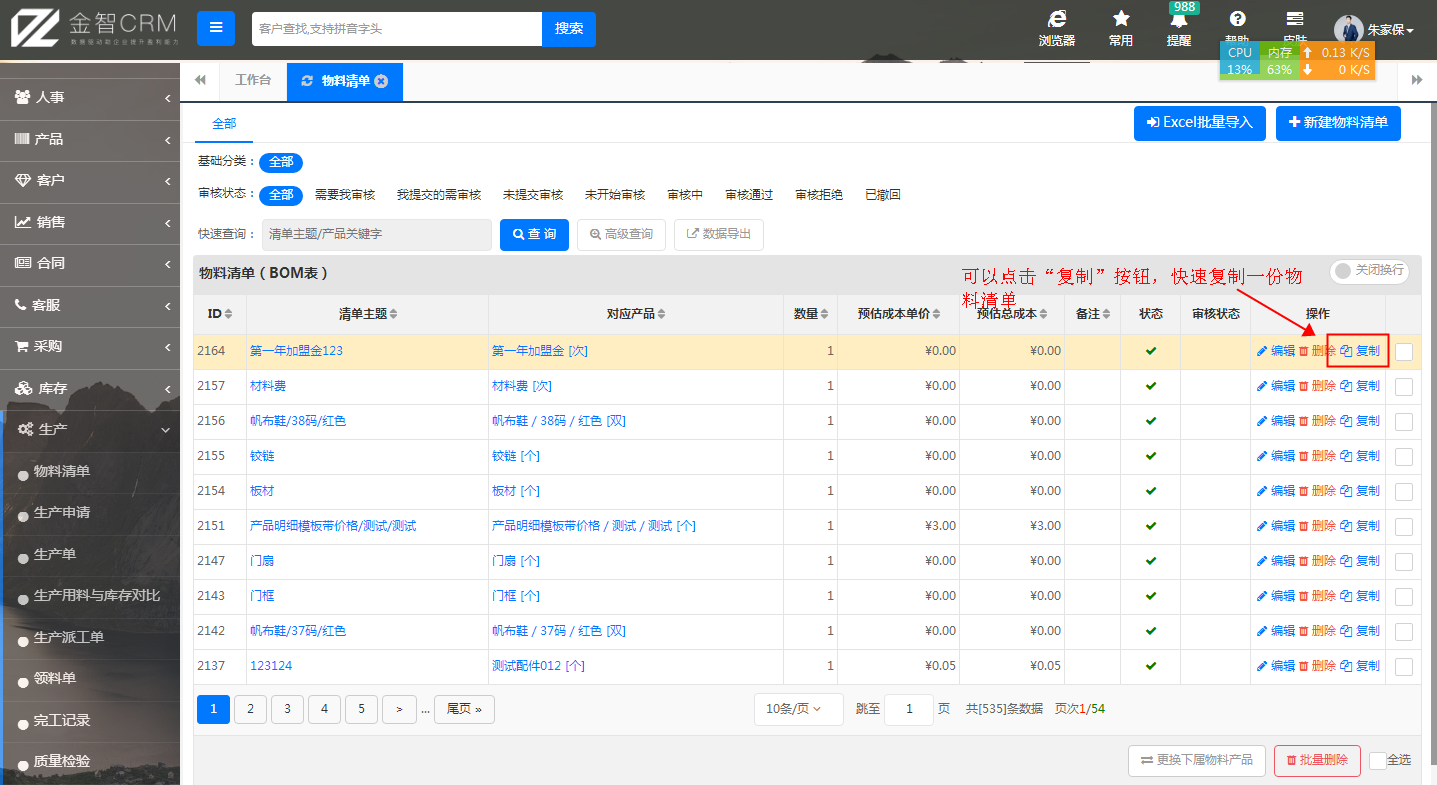This screenshot has width=1437, height=785.
Task: Close the 物料清单 tab
Action: 381,81
